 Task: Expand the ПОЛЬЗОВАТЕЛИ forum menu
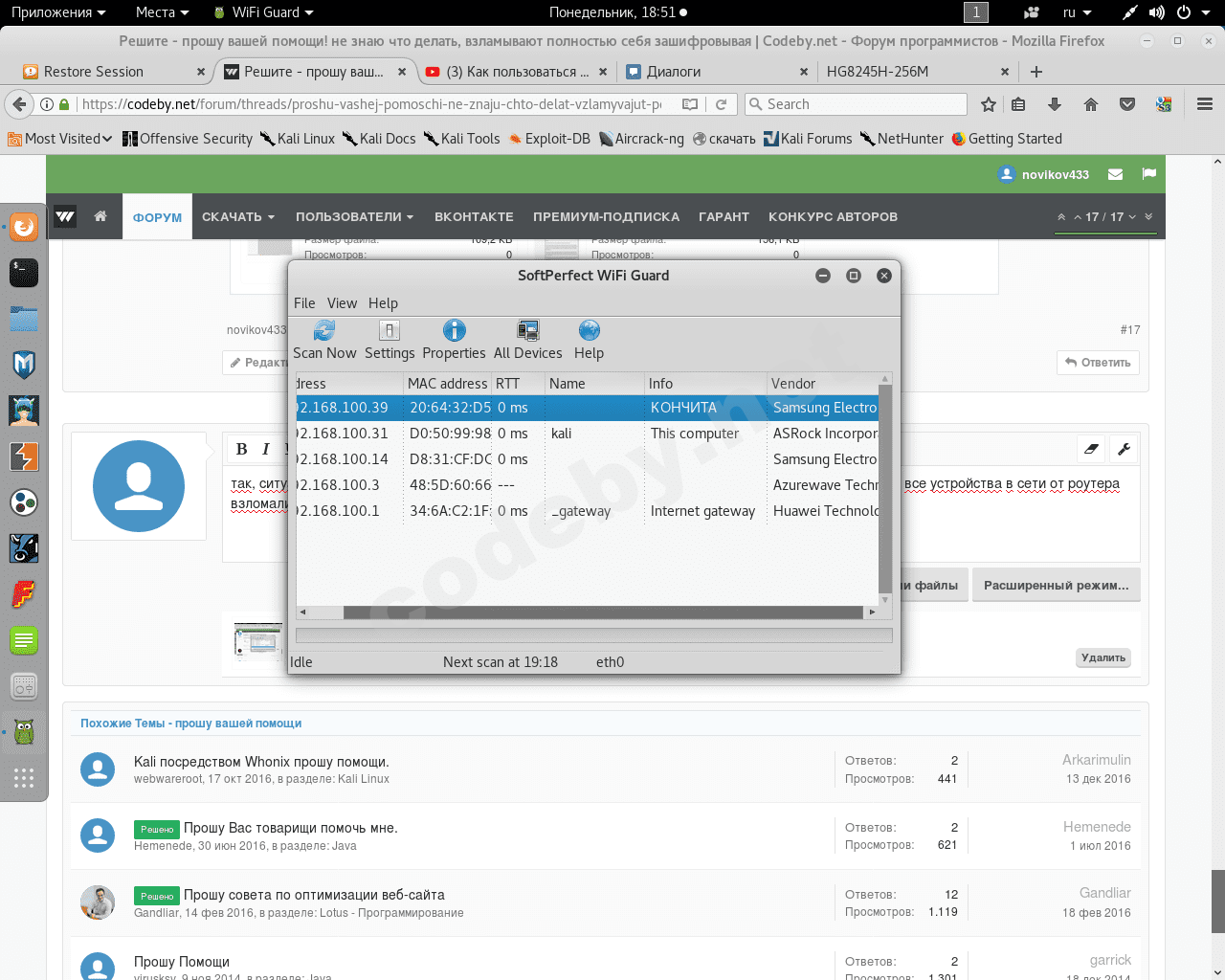click(355, 216)
